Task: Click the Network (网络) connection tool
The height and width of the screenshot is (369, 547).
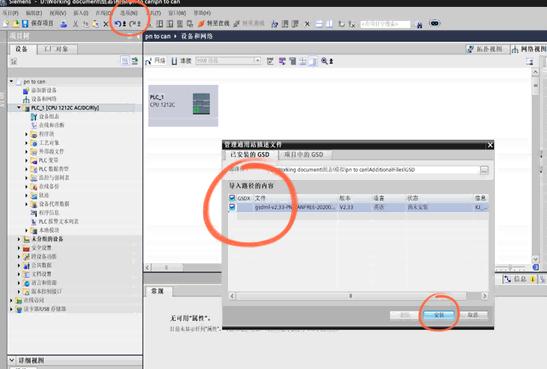Action: pos(156,61)
